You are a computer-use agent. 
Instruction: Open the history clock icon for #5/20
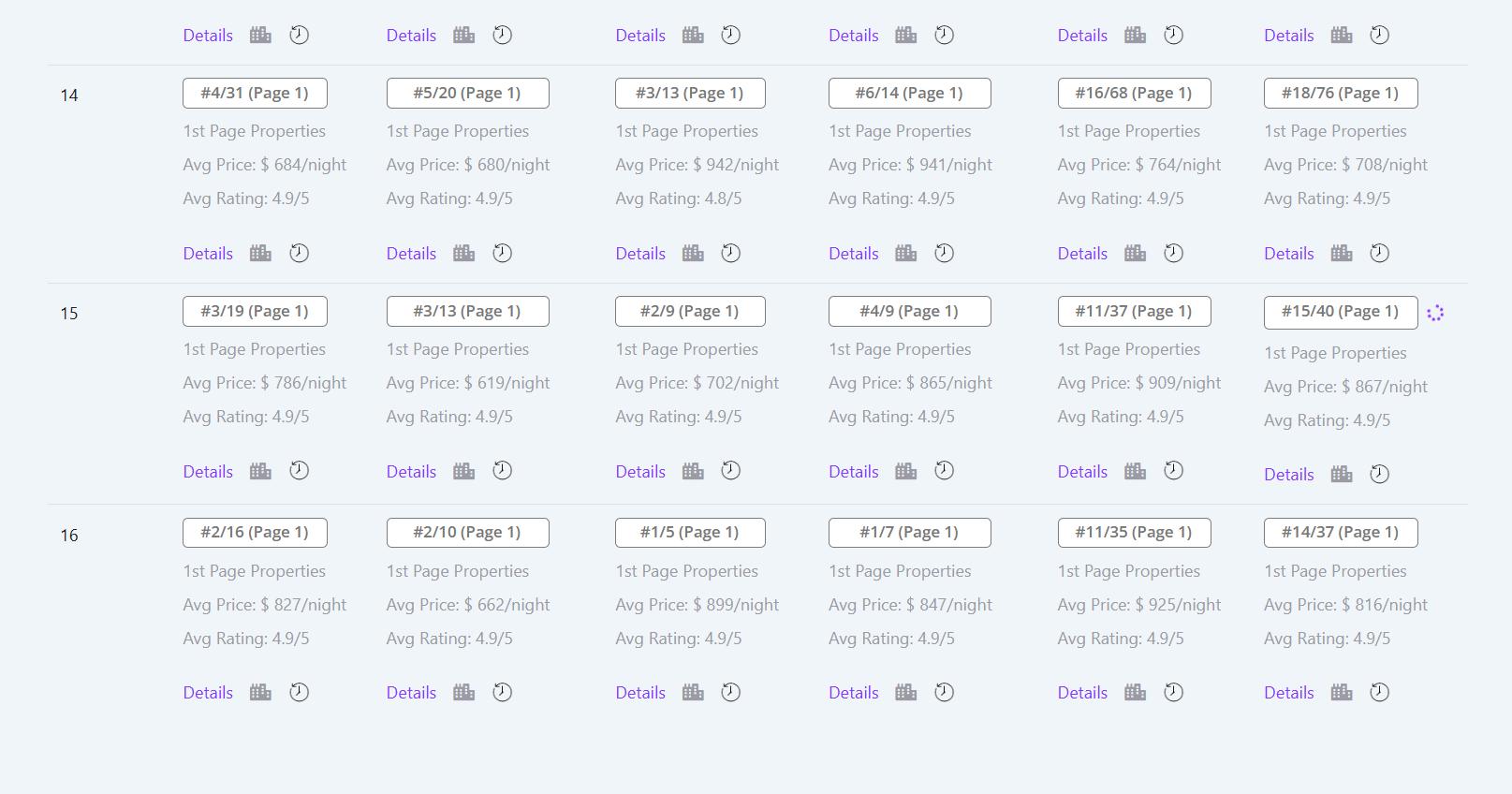503,253
